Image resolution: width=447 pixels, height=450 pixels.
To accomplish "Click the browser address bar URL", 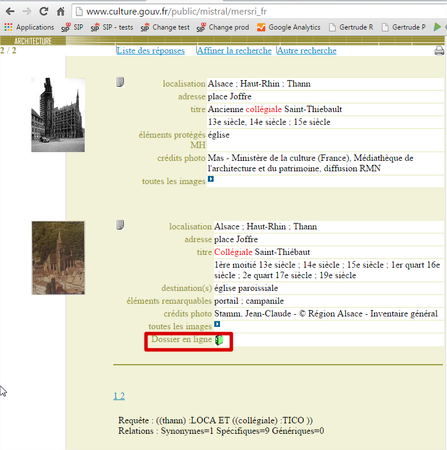I will click(x=177, y=12).
